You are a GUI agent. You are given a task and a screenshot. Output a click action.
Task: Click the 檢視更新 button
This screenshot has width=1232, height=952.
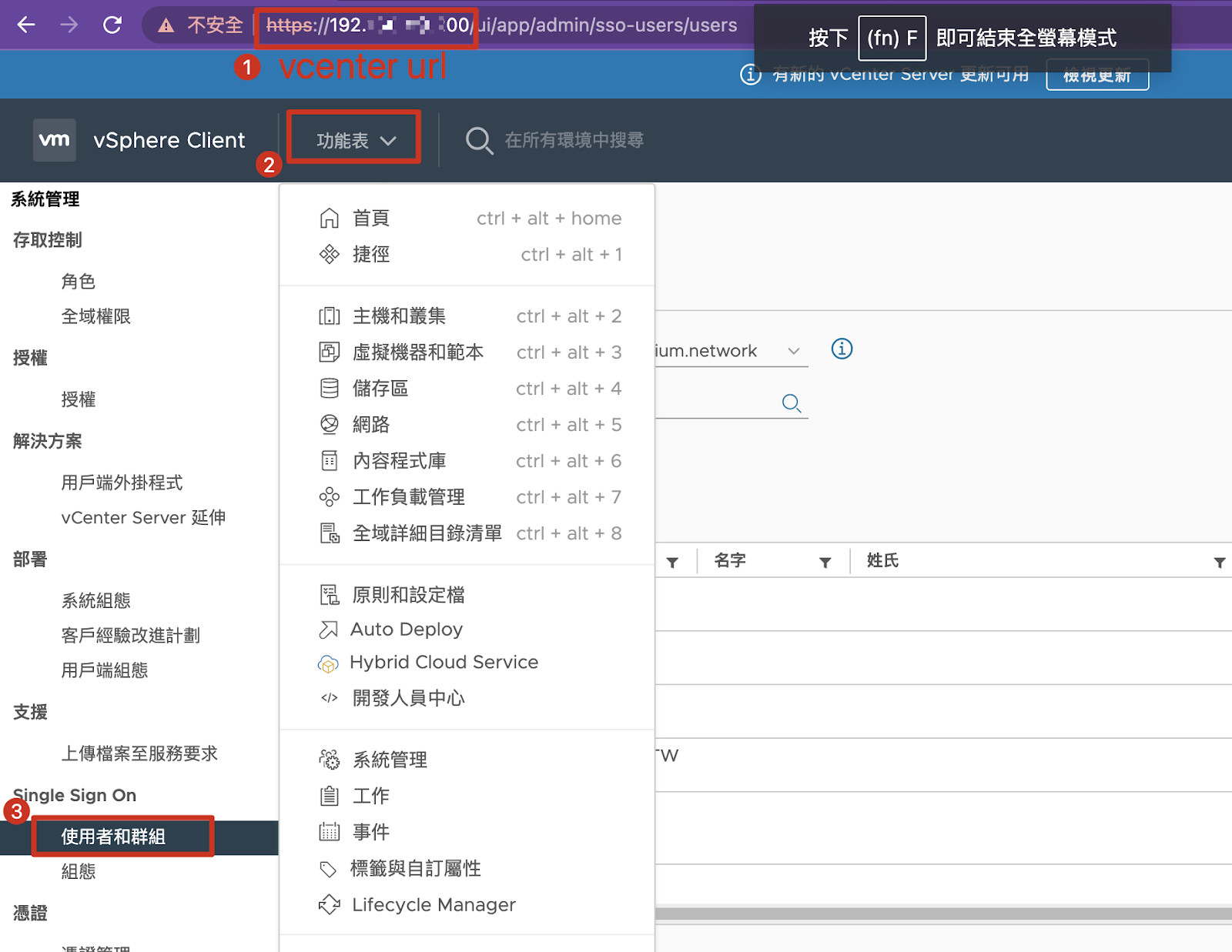pyautogui.click(x=1096, y=76)
